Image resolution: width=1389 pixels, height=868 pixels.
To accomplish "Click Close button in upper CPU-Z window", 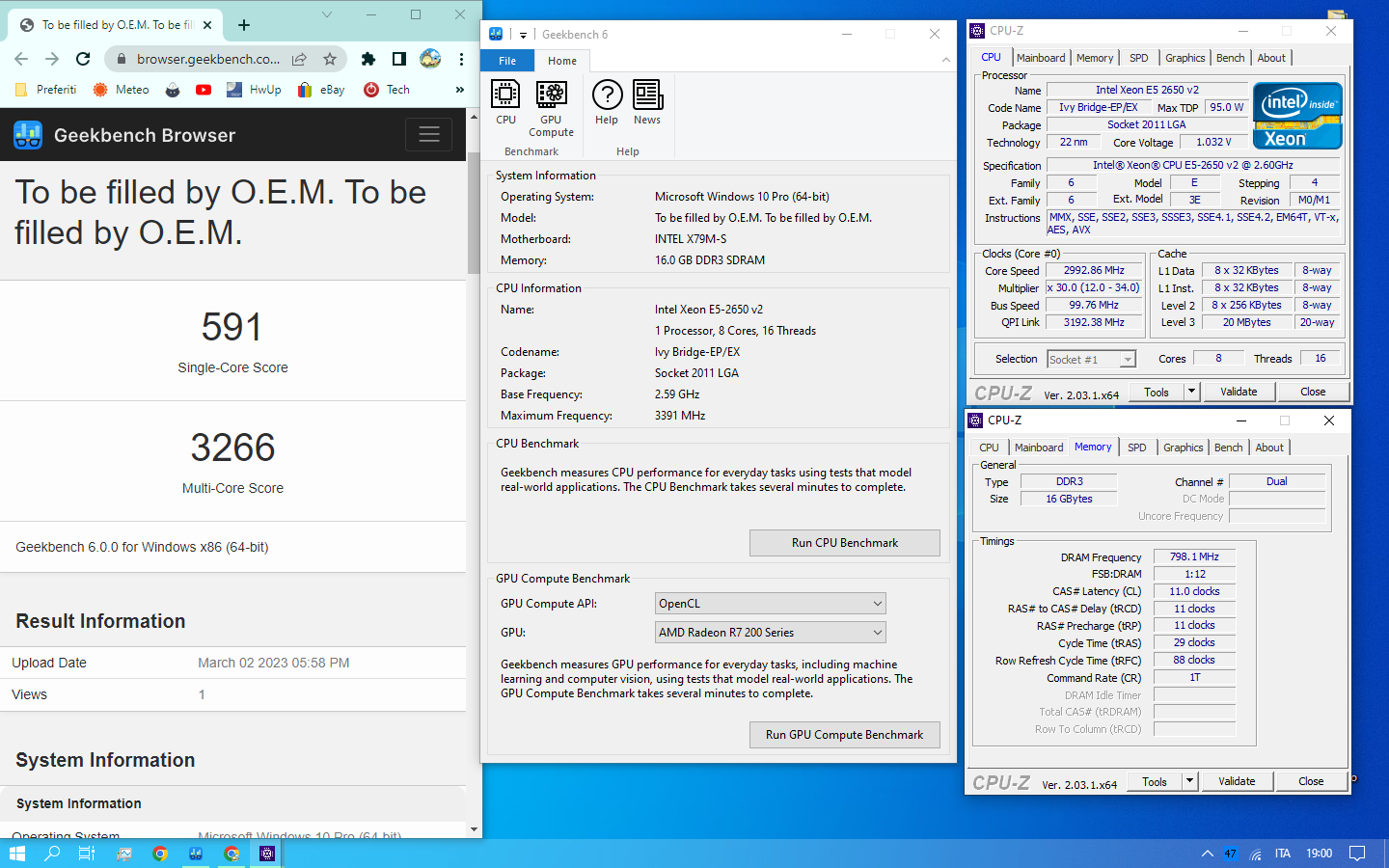I will click(x=1313, y=392).
